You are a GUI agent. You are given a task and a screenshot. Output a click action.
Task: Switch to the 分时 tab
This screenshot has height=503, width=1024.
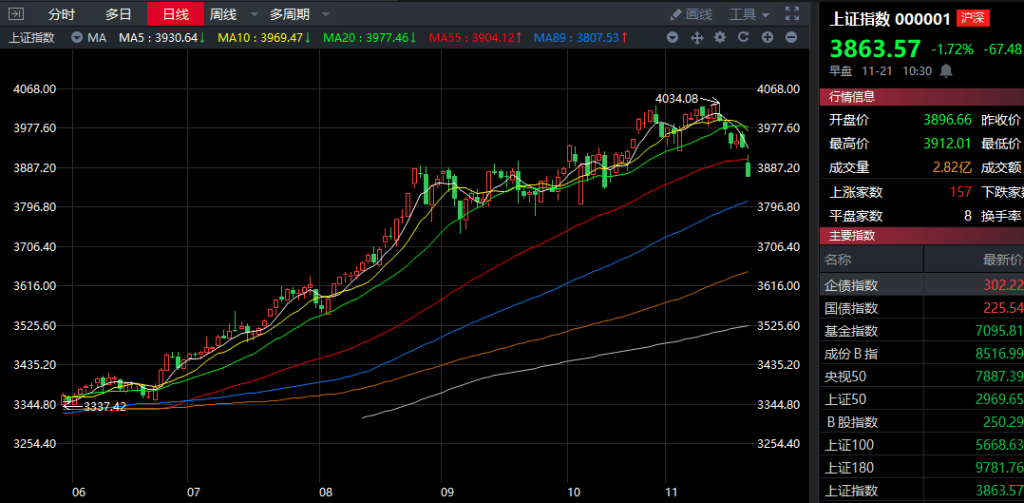(62, 14)
